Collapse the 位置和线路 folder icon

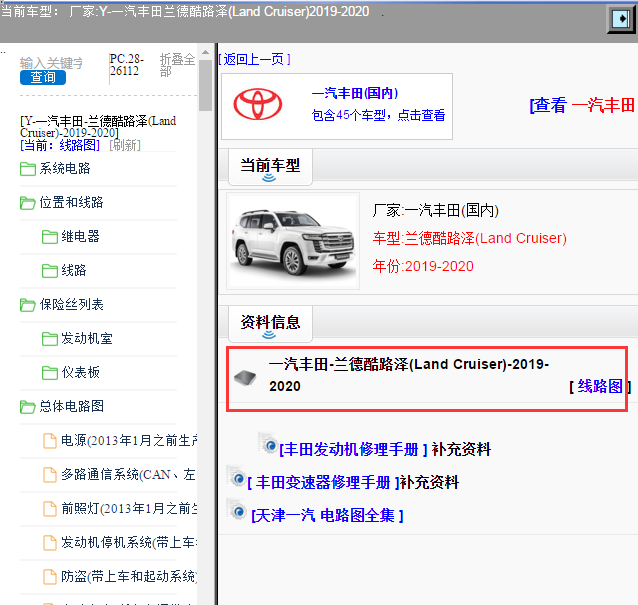point(28,203)
